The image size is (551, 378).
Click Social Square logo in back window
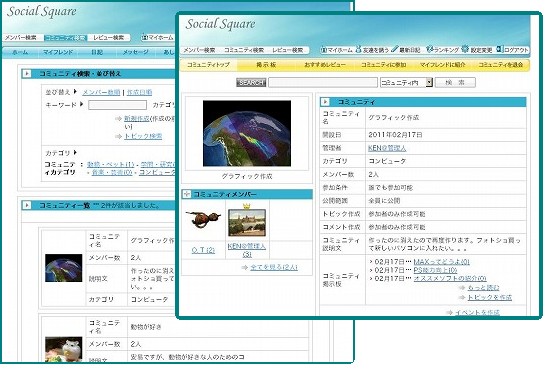tap(42, 11)
